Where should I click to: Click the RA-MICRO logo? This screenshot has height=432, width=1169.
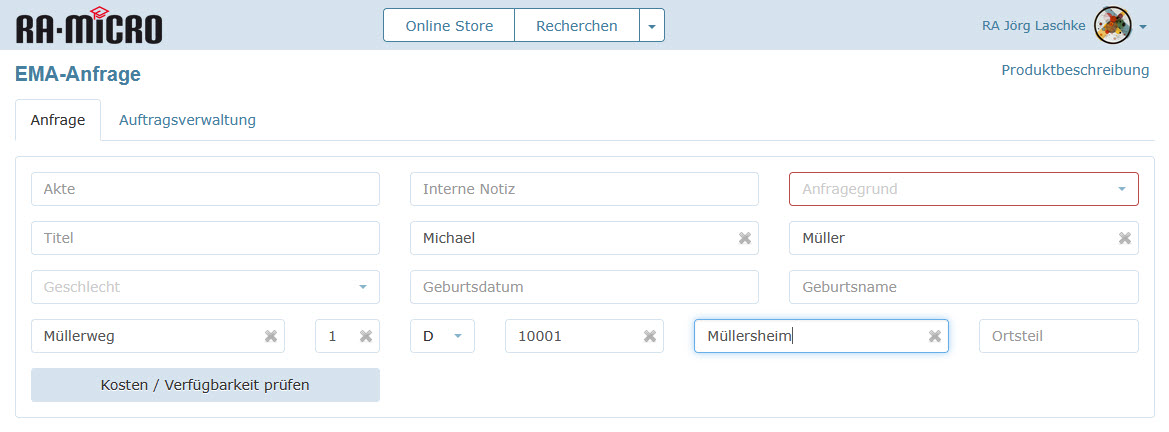pos(89,26)
